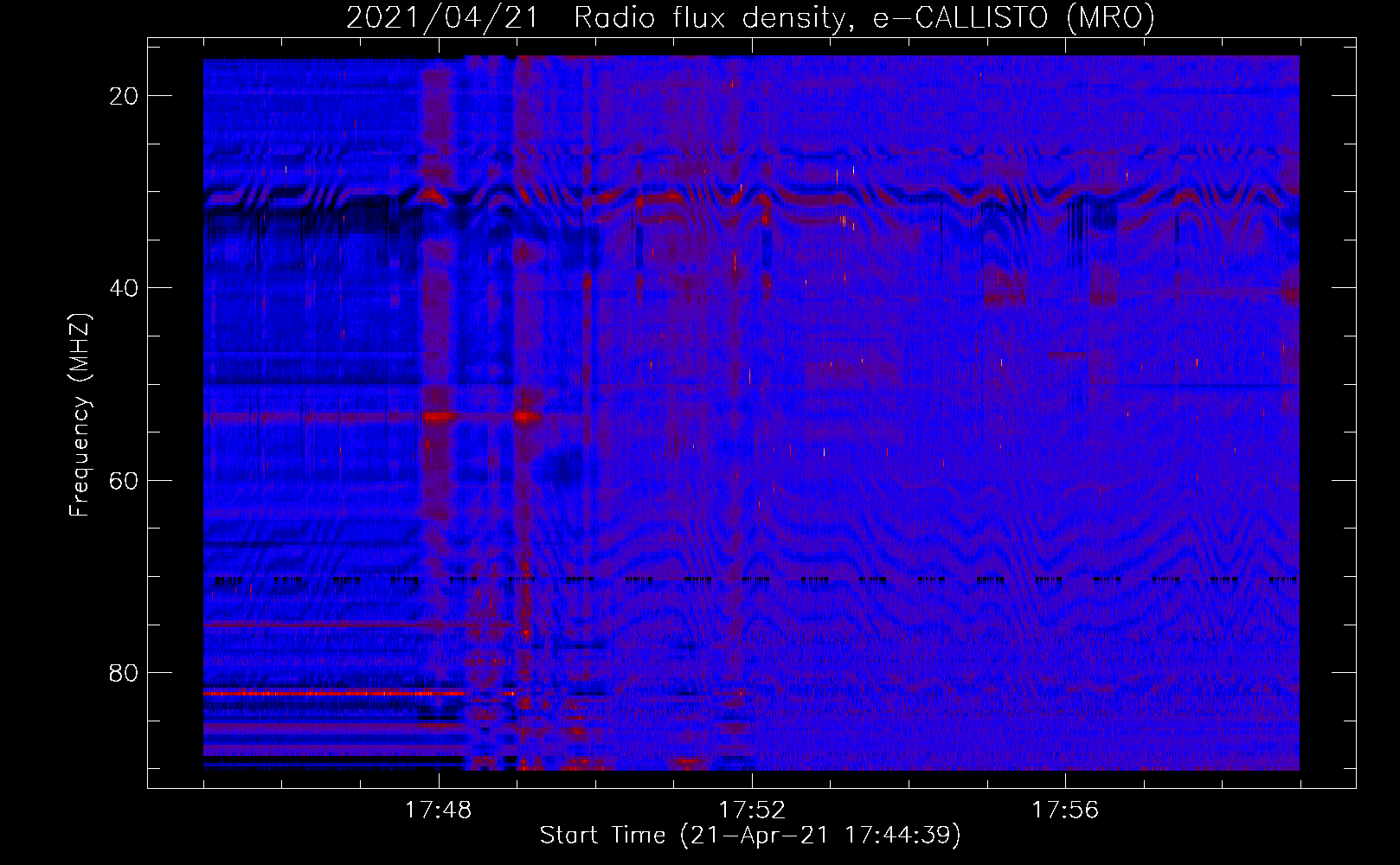The image size is (1400, 865).
Task: Click the 80 MHz frequency tick label
Action: 125,672
